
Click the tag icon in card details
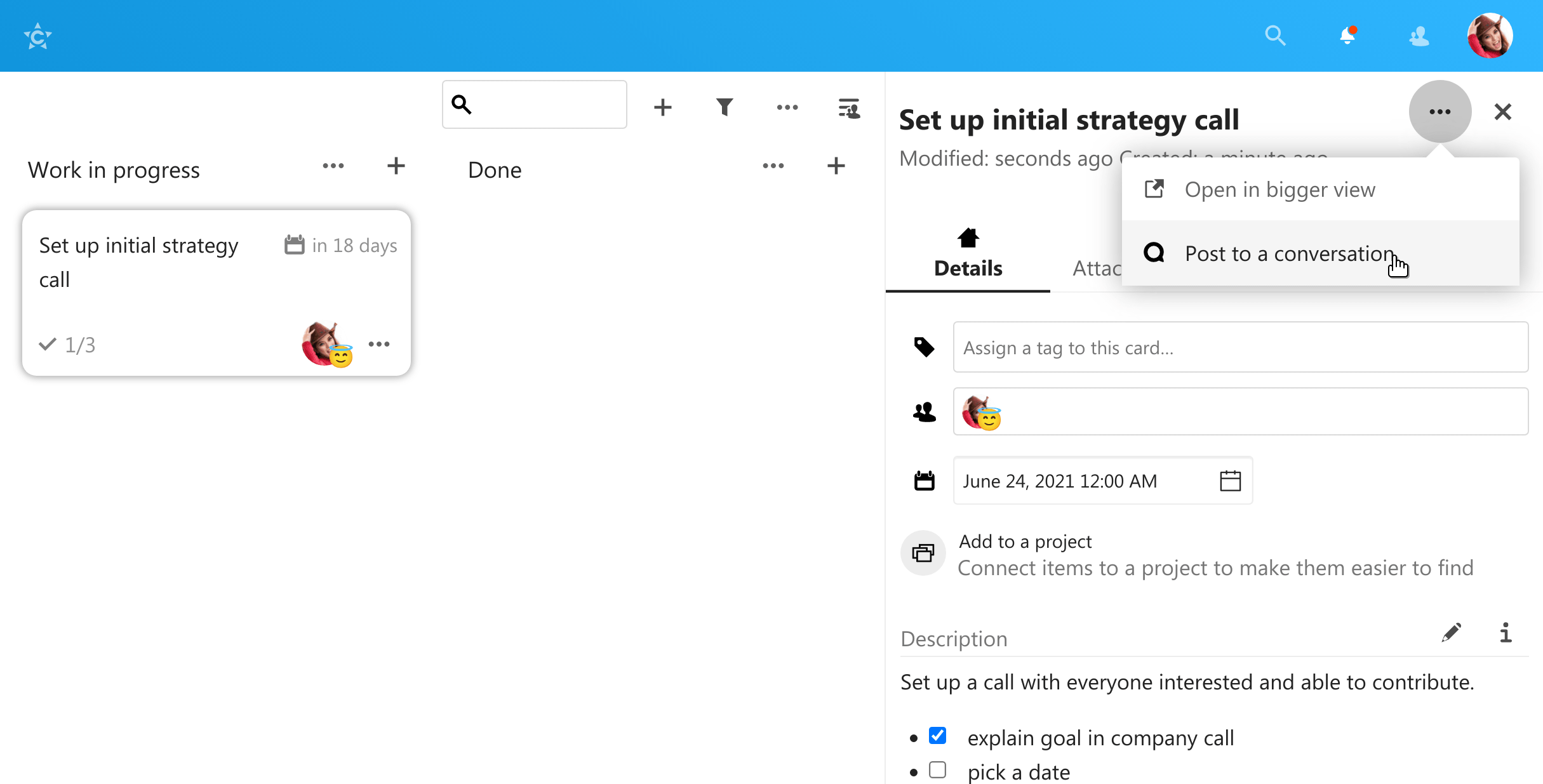point(924,347)
